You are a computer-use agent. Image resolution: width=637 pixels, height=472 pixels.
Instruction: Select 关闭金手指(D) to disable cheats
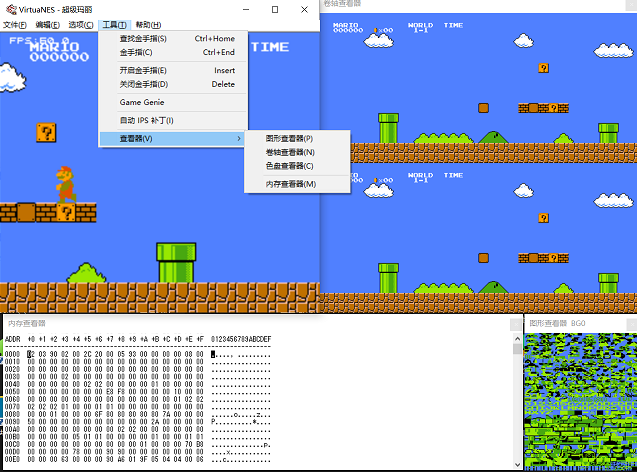[x=173, y=84]
